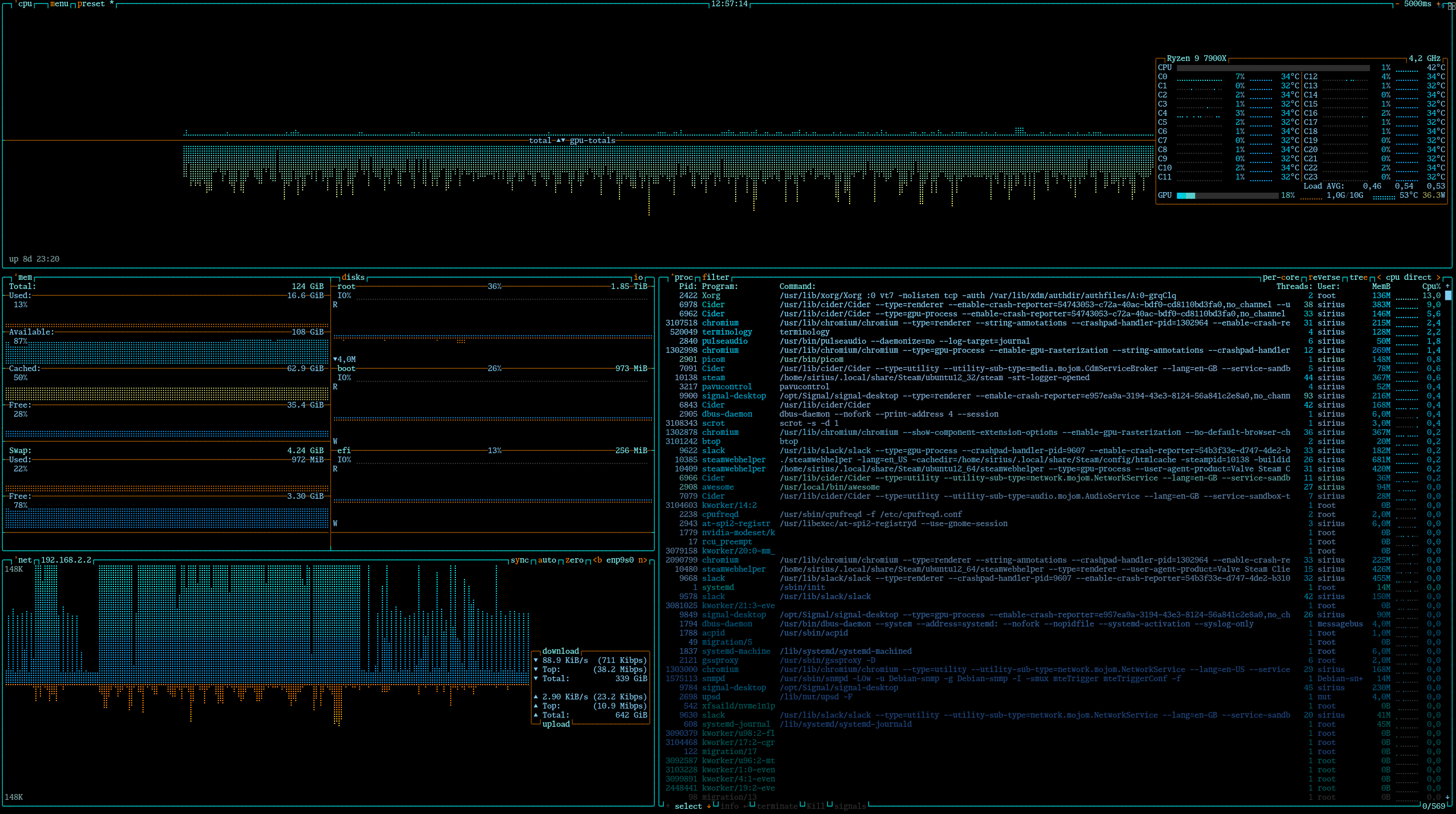Toggle net zero totals
Viewport: 1456px width, 814px height.
coord(574,560)
